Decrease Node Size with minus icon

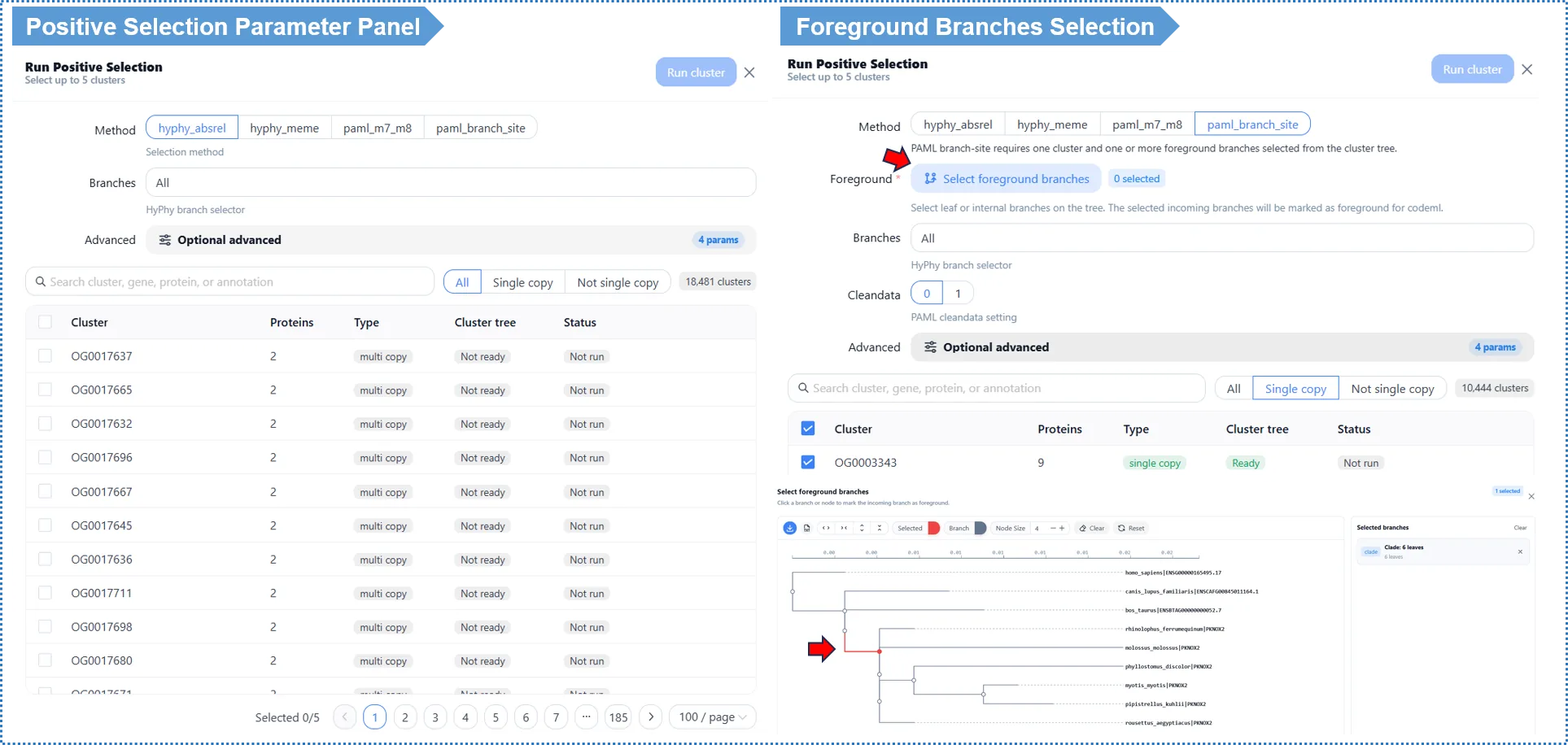(x=1053, y=528)
